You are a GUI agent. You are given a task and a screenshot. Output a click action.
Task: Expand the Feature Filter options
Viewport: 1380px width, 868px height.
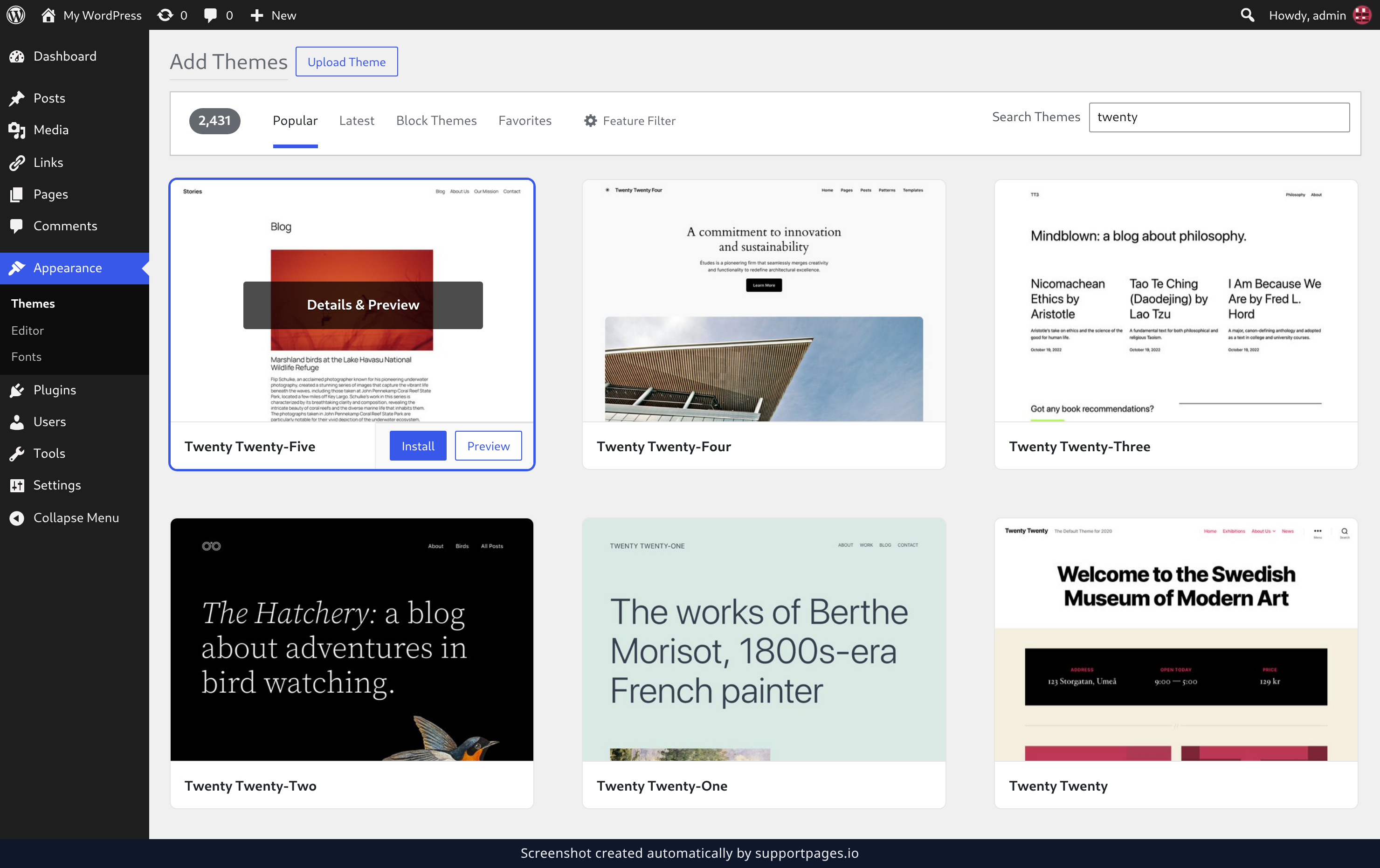pos(629,121)
